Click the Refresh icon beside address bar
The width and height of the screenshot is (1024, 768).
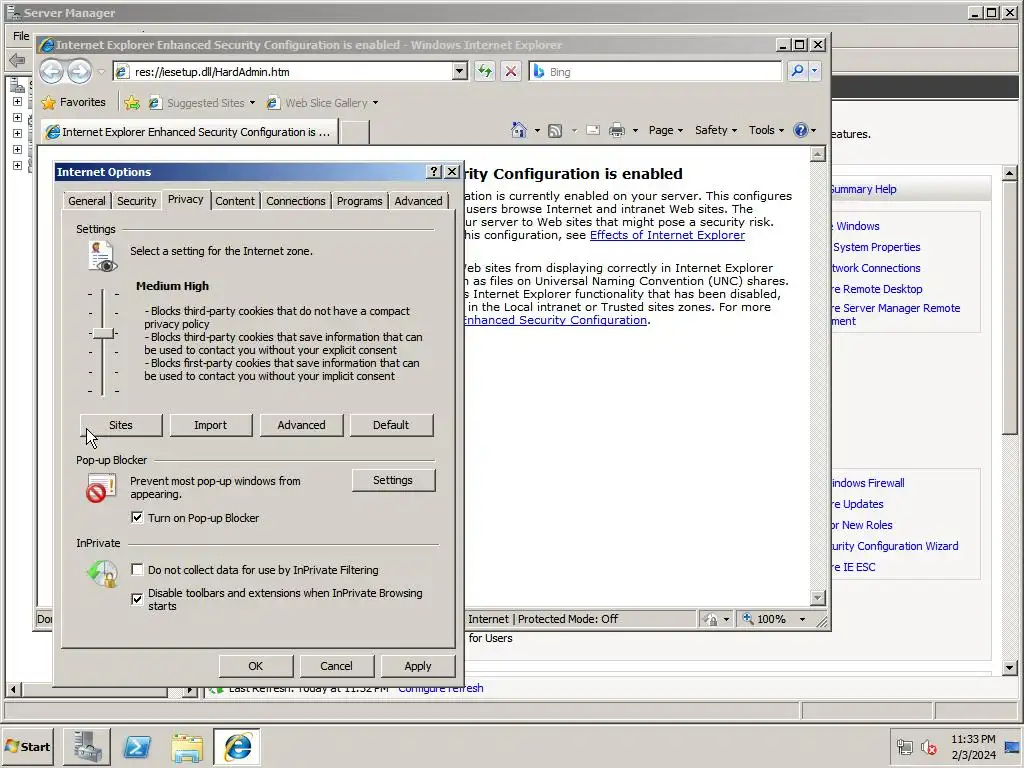pos(485,71)
